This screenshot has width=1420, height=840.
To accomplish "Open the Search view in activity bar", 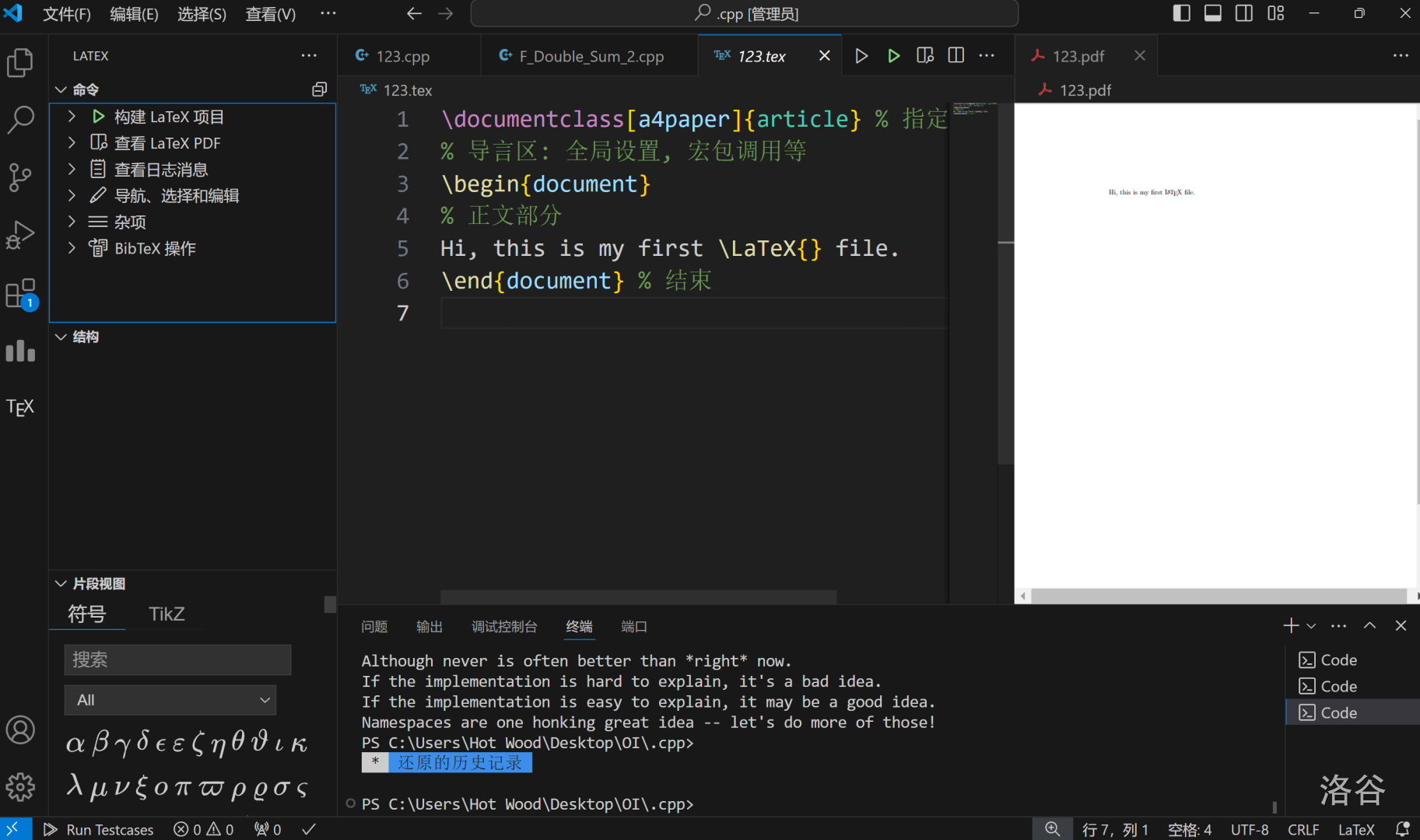I will 20,120.
